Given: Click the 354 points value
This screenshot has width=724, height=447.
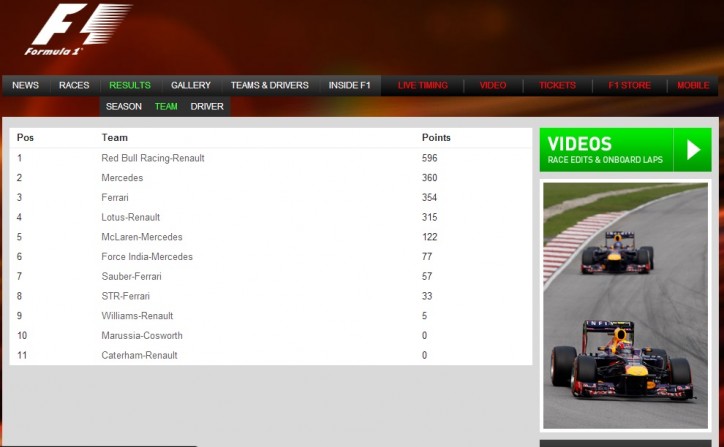Looking at the screenshot, I should [429, 198].
